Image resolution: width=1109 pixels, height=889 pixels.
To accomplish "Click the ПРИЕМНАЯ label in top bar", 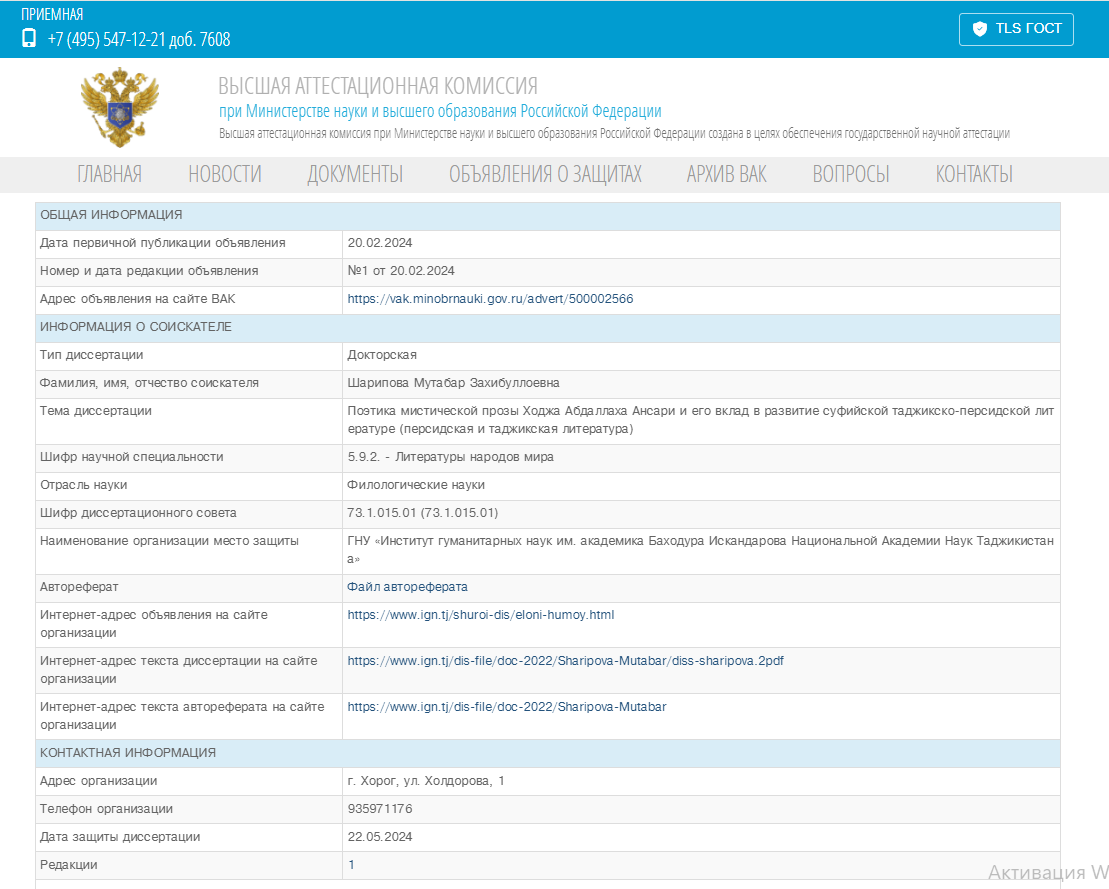I will click(52, 15).
